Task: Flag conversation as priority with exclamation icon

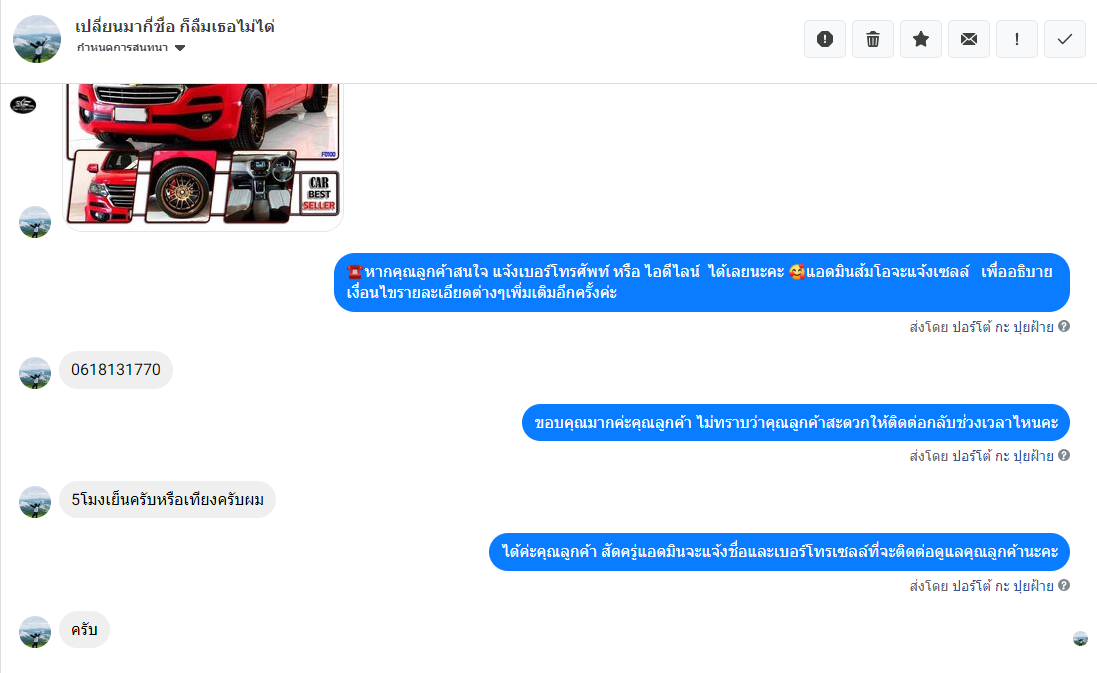Action: coord(1017,39)
